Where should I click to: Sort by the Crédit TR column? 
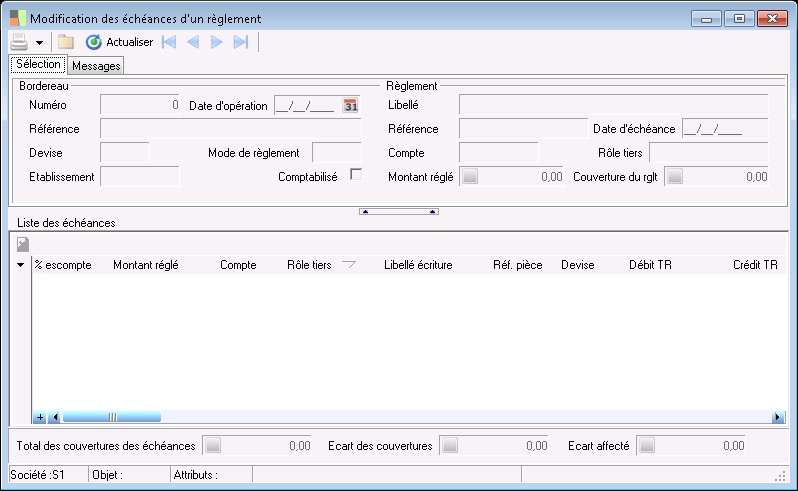755,265
